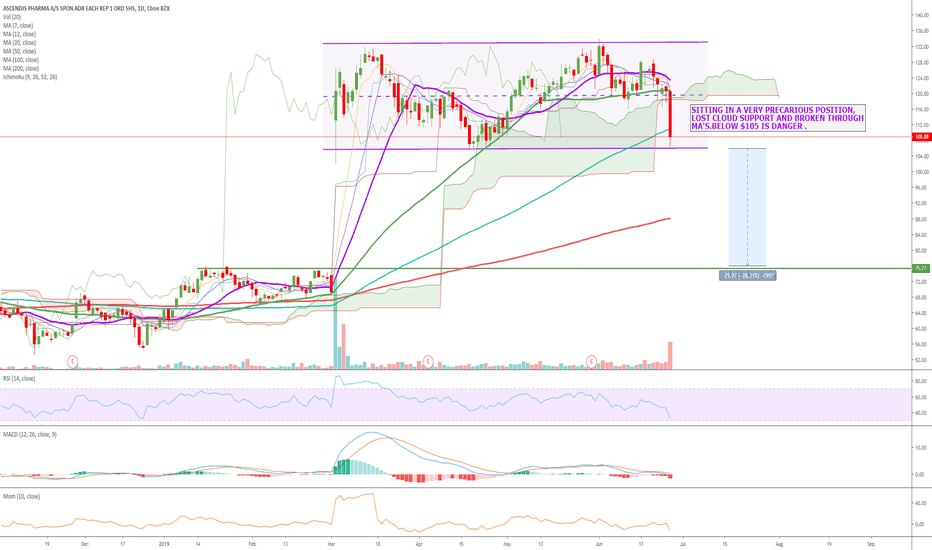
Task: Click the 2019 label on the time axis
Action: [165, 543]
